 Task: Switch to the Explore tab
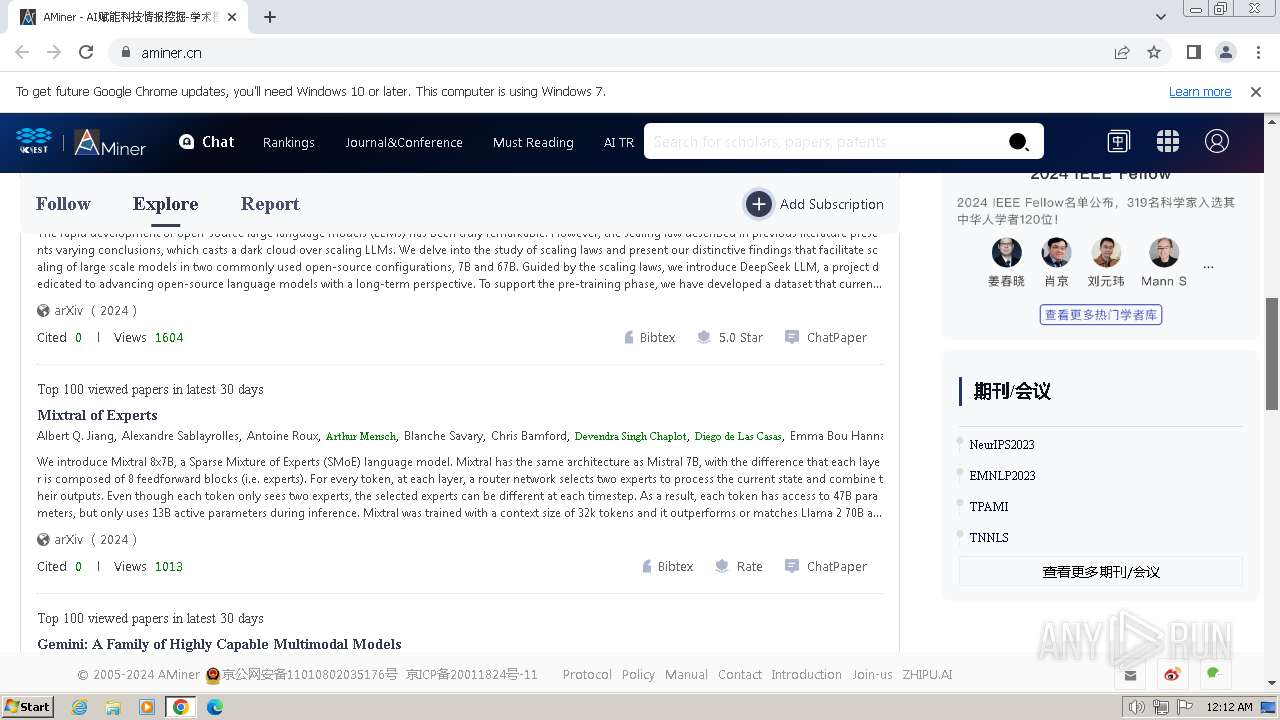coord(165,204)
